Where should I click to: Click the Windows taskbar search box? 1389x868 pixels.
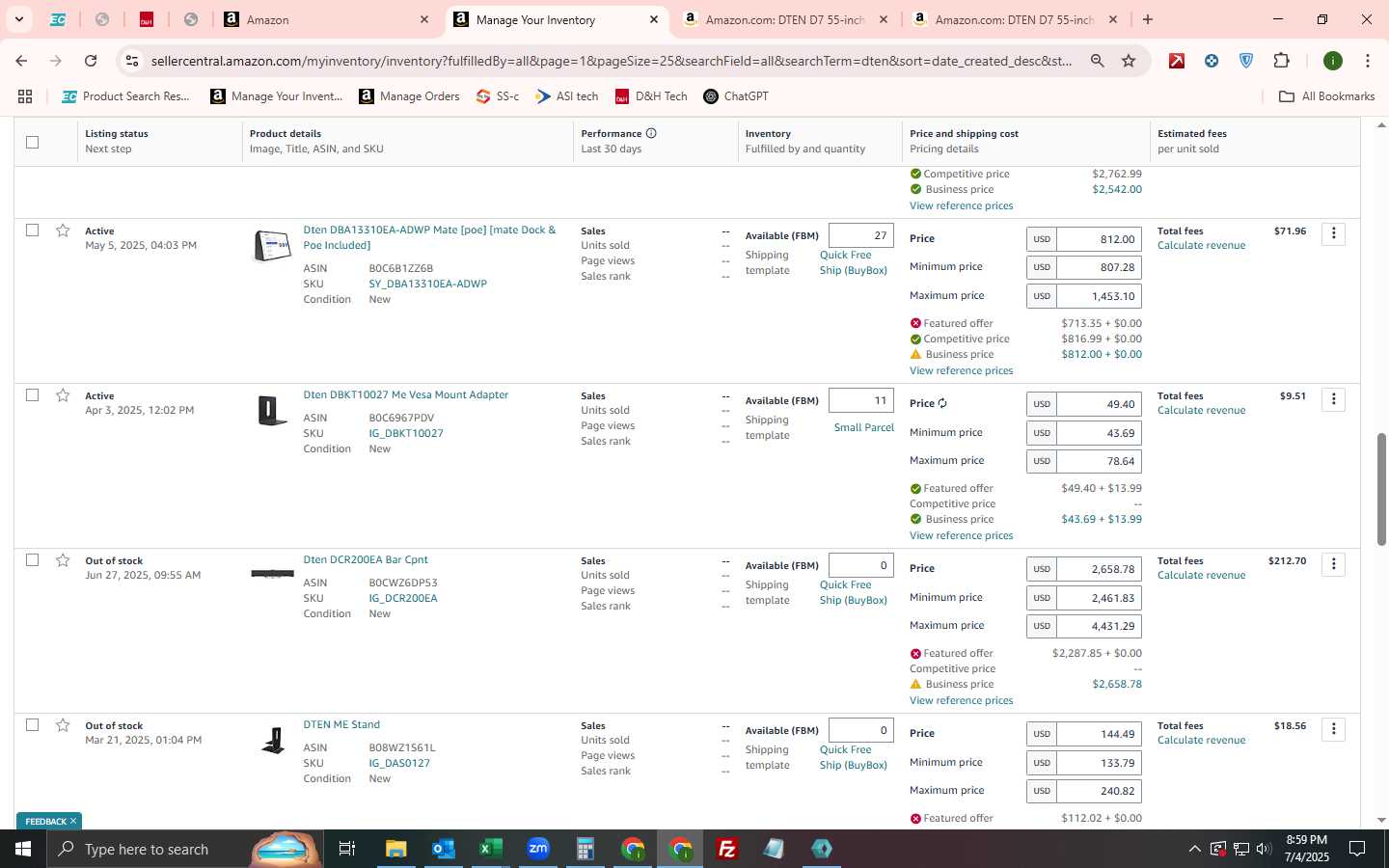[x=183, y=849]
